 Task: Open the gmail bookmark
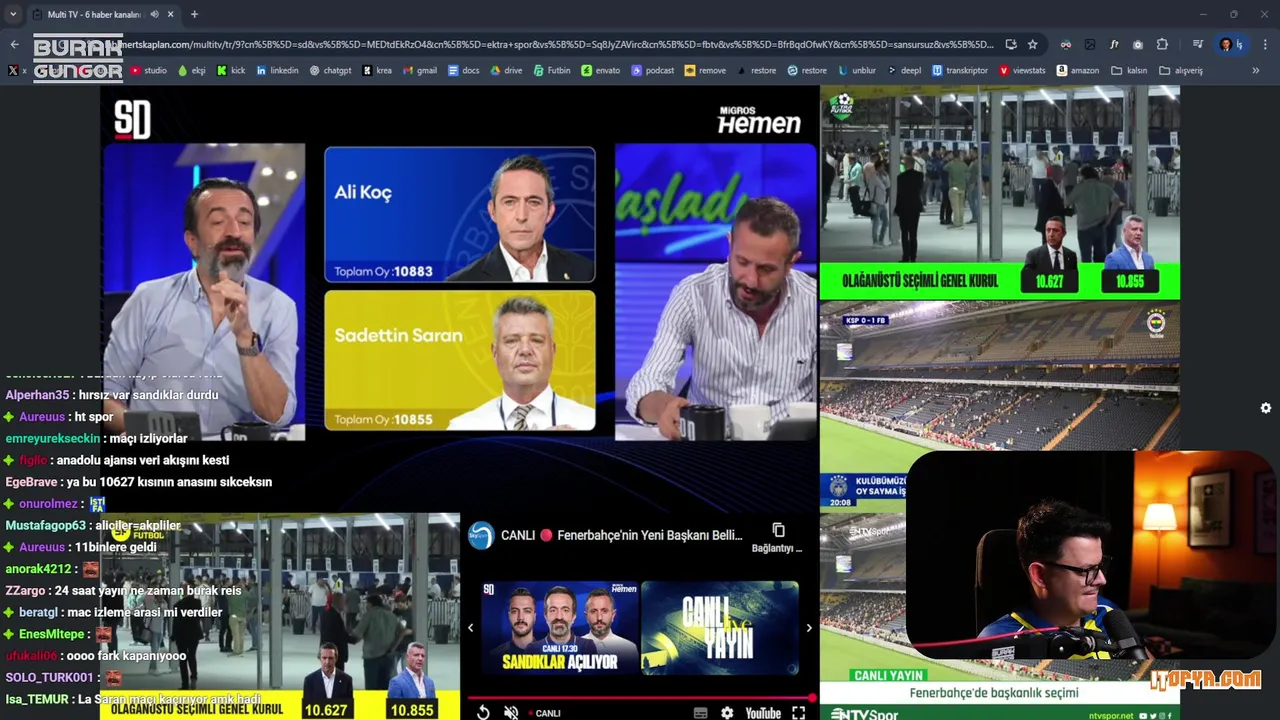(x=420, y=71)
